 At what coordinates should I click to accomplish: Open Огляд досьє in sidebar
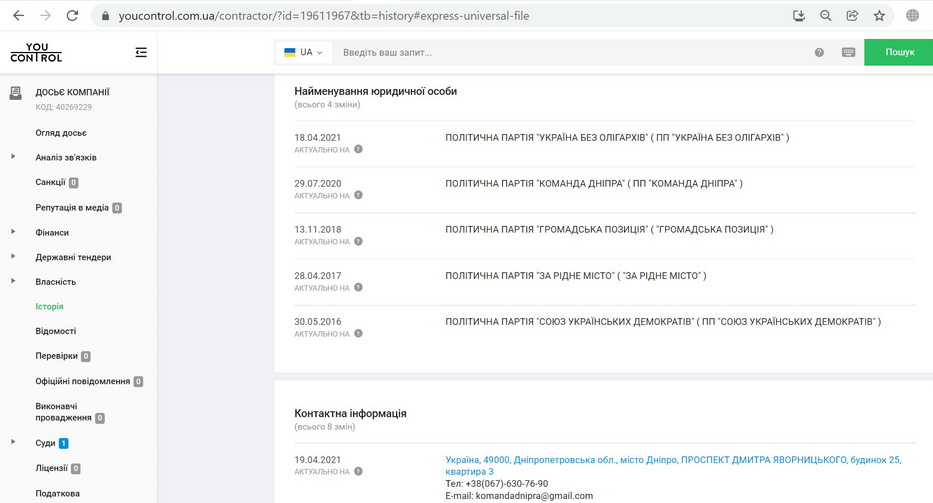pyautogui.click(x=61, y=133)
